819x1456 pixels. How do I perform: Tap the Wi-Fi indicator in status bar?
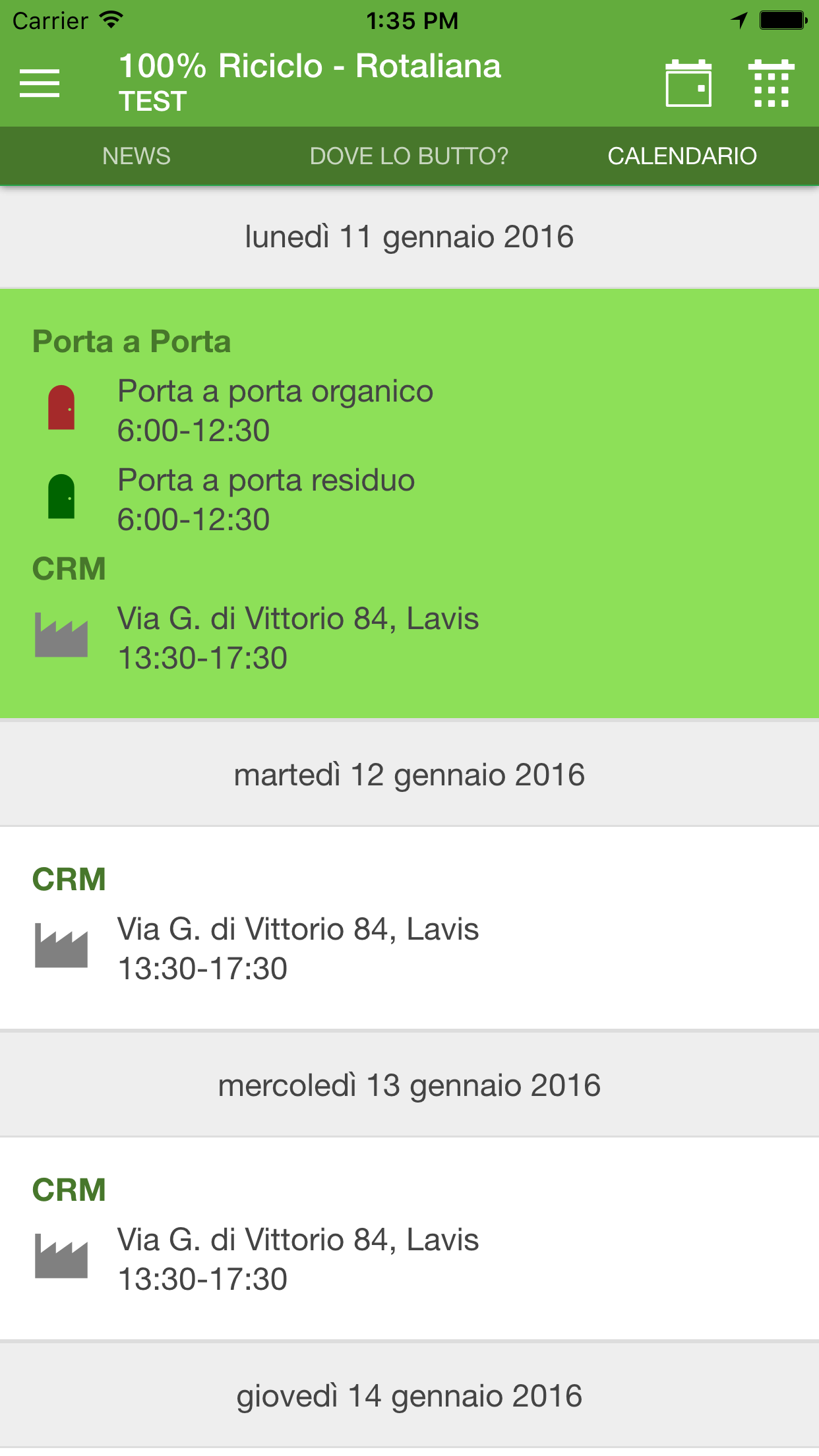pyautogui.click(x=112, y=20)
